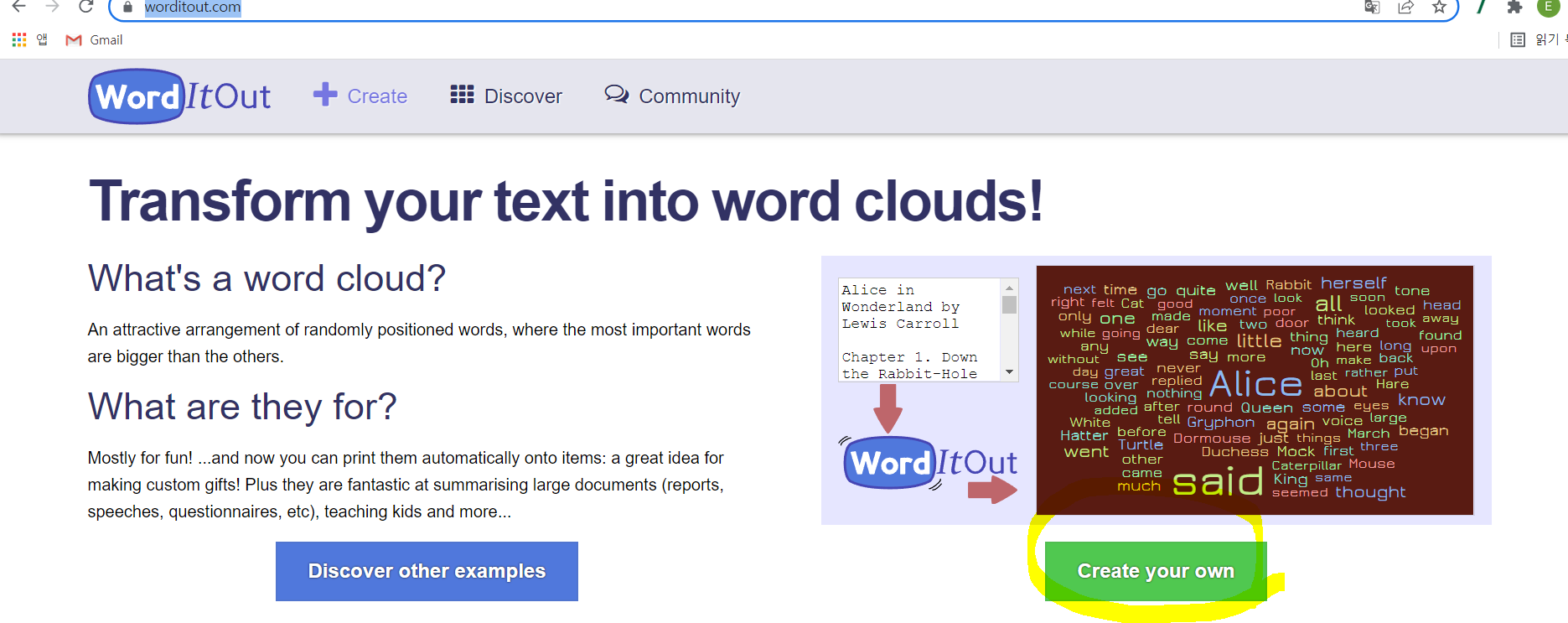Image resolution: width=1568 pixels, height=623 pixels.
Task: Click the word "said" in the word cloud
Action: click(1218, 482)
